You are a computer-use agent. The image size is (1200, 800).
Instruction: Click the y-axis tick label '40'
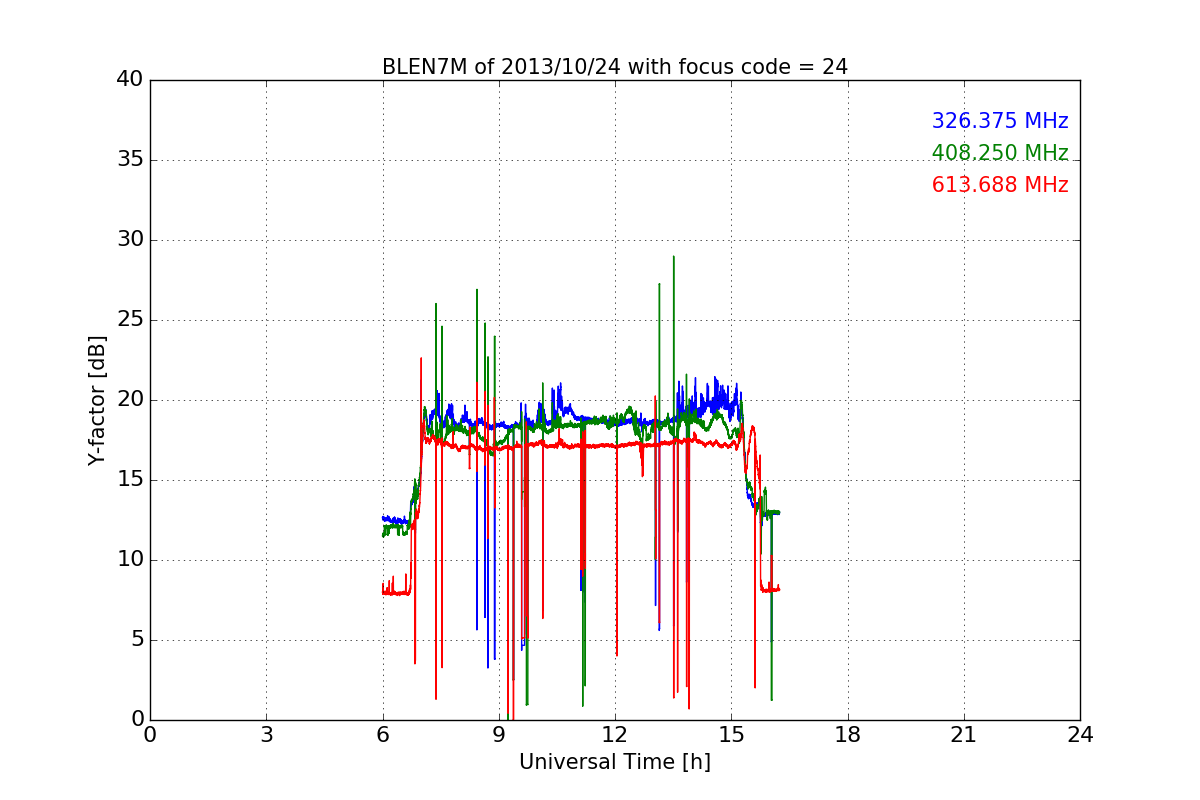(x=130, y=80)
